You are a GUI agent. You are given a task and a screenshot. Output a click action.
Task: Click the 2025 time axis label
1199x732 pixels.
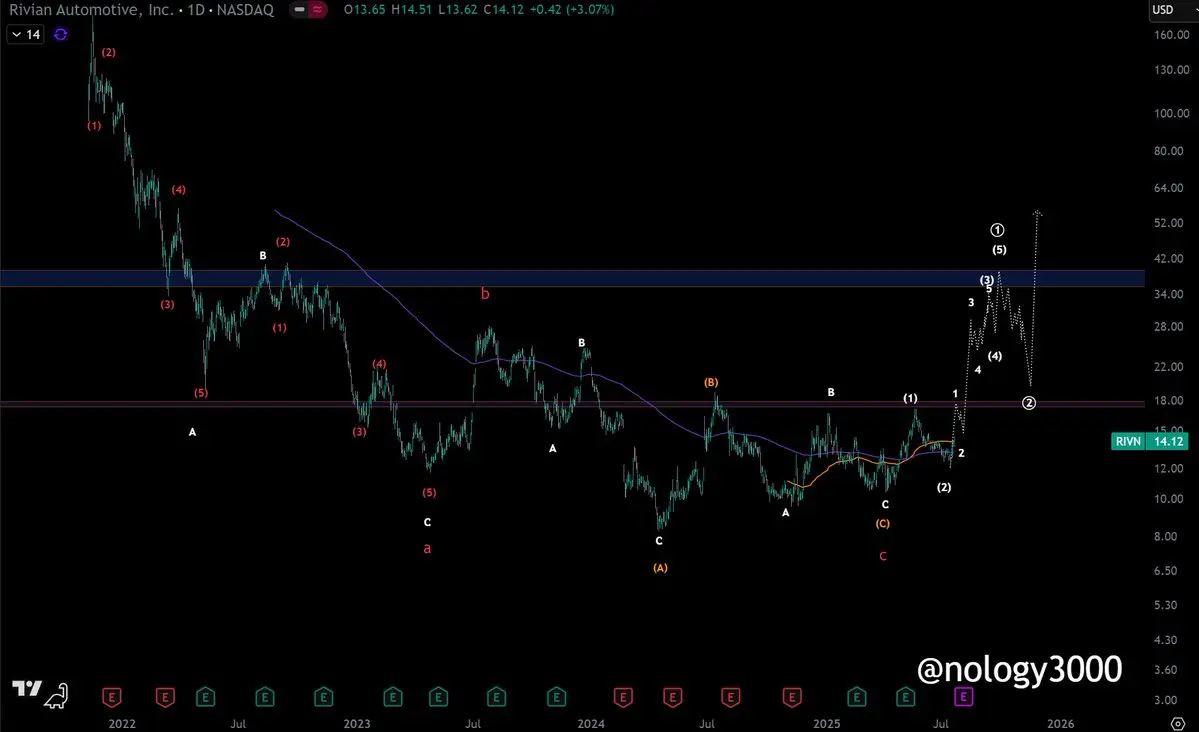click(x=827, y=724)
